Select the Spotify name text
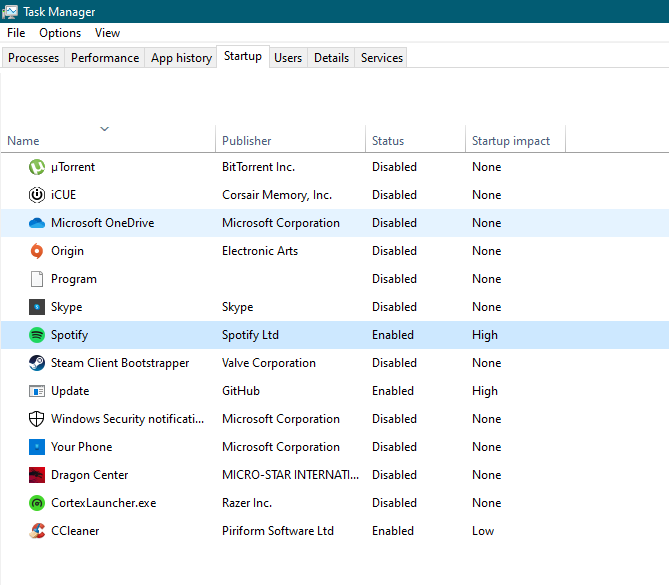 coord(70,335)
